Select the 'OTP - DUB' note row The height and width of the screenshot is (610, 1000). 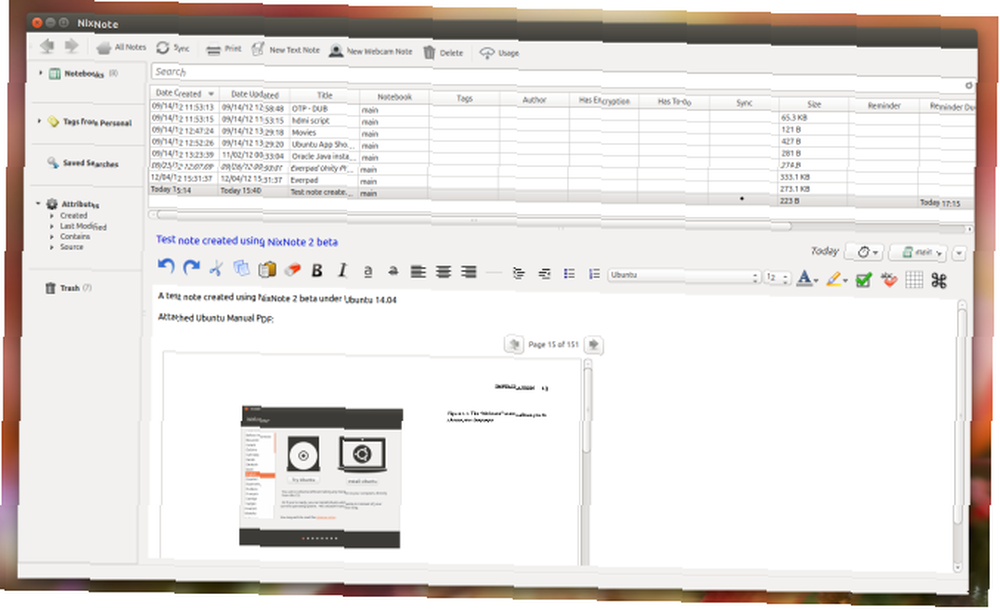click(x=561, y=112)
